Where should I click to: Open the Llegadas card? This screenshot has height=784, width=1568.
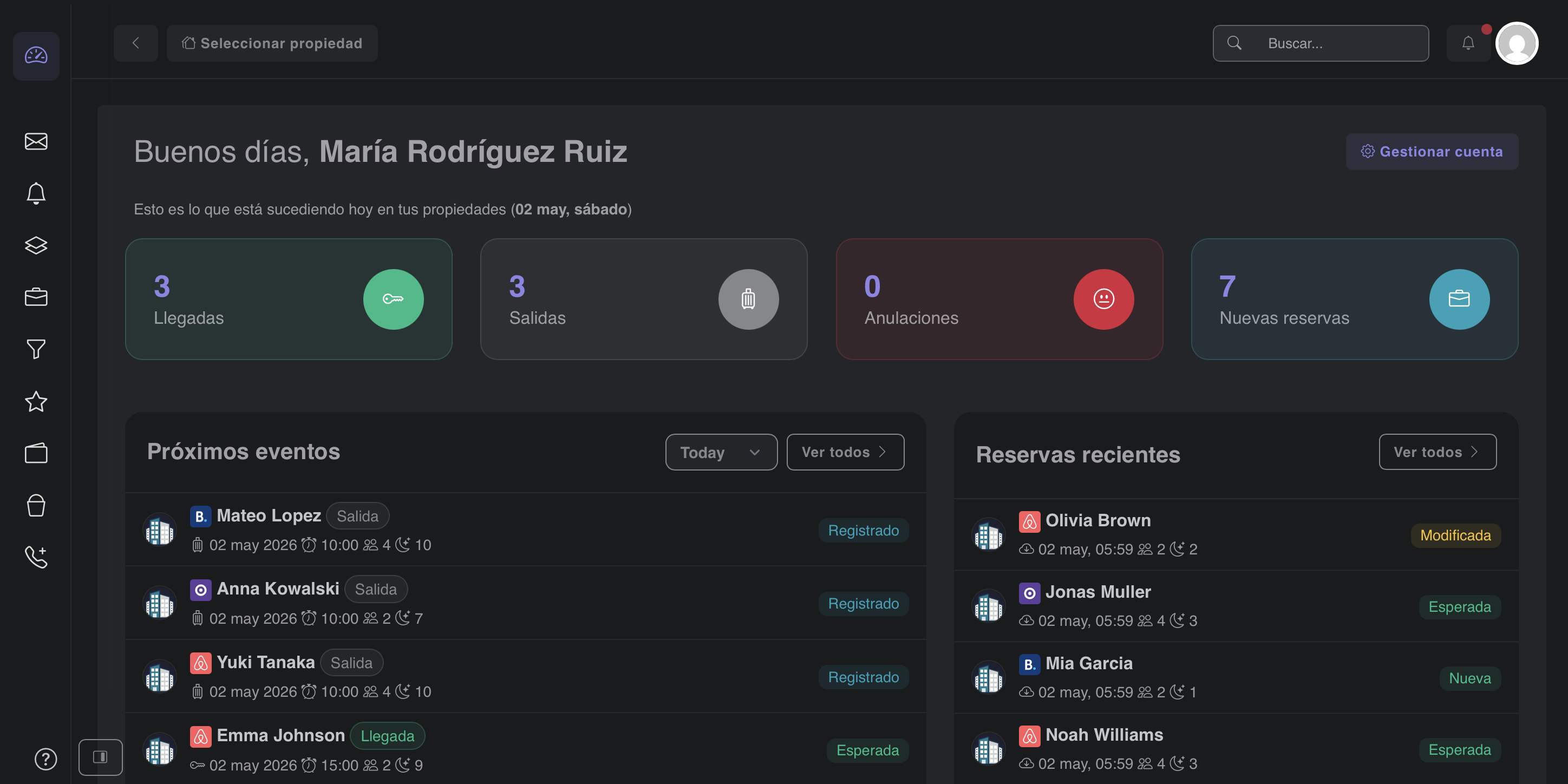coord(289,299)
